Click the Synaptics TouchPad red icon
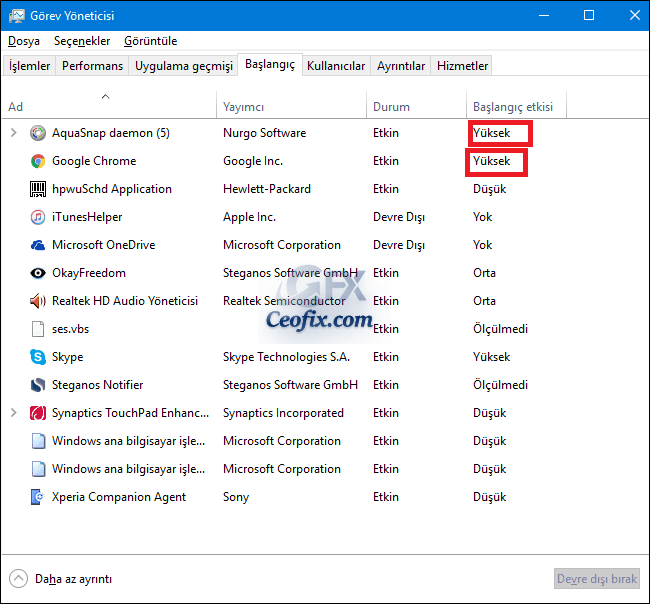 pos(38,413)
